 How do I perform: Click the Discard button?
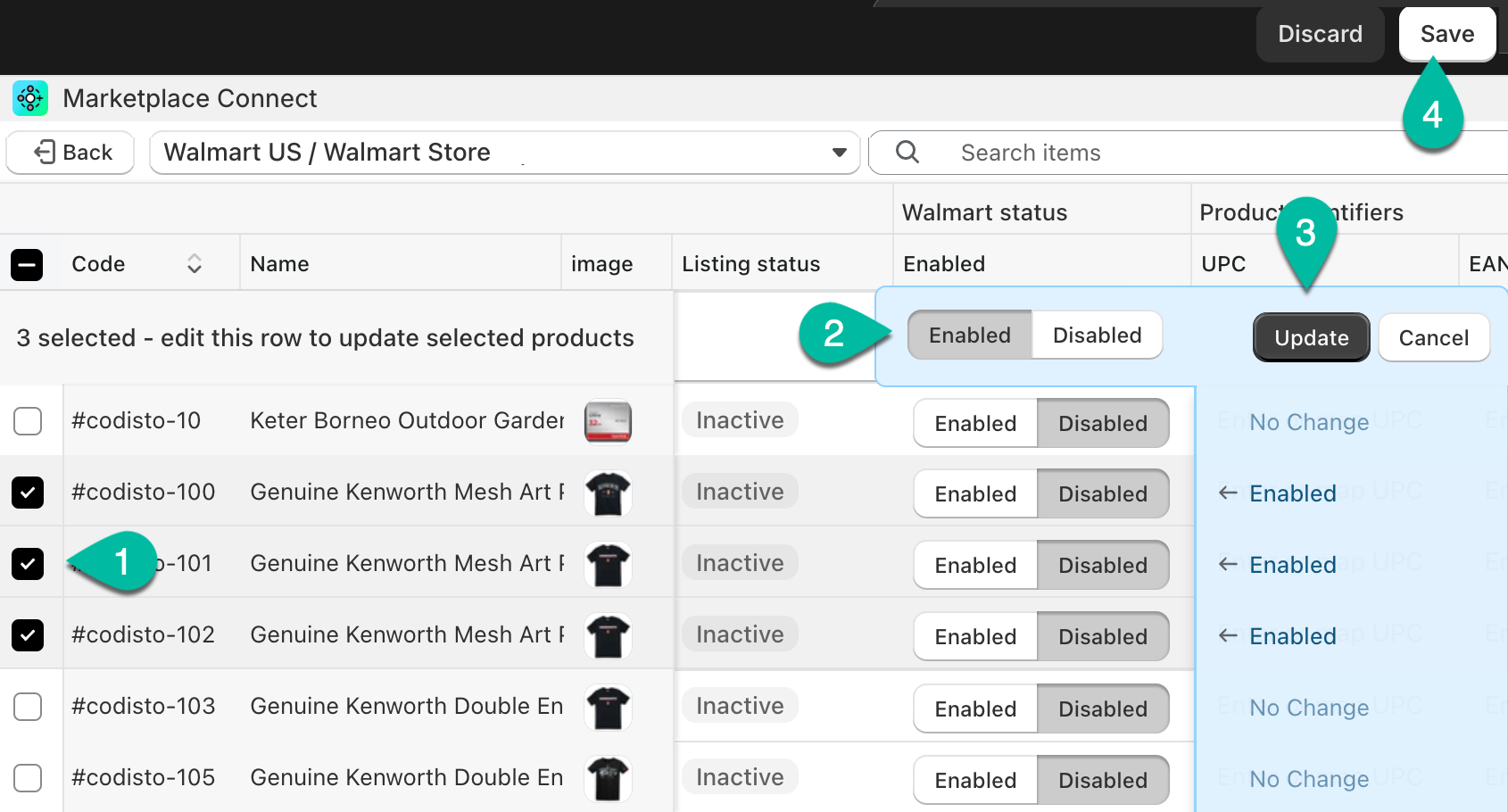tap(1321, 34)
